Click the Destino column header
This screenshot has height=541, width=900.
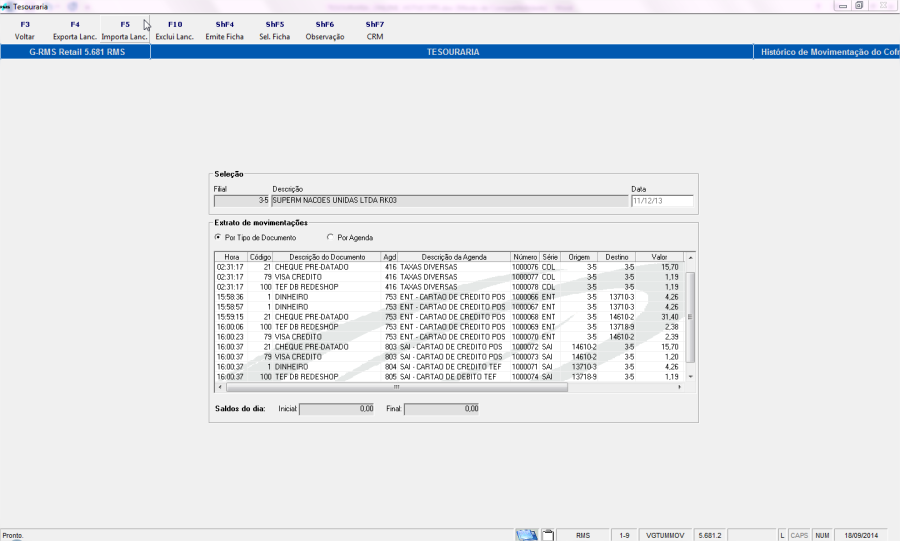pos(616,257)
